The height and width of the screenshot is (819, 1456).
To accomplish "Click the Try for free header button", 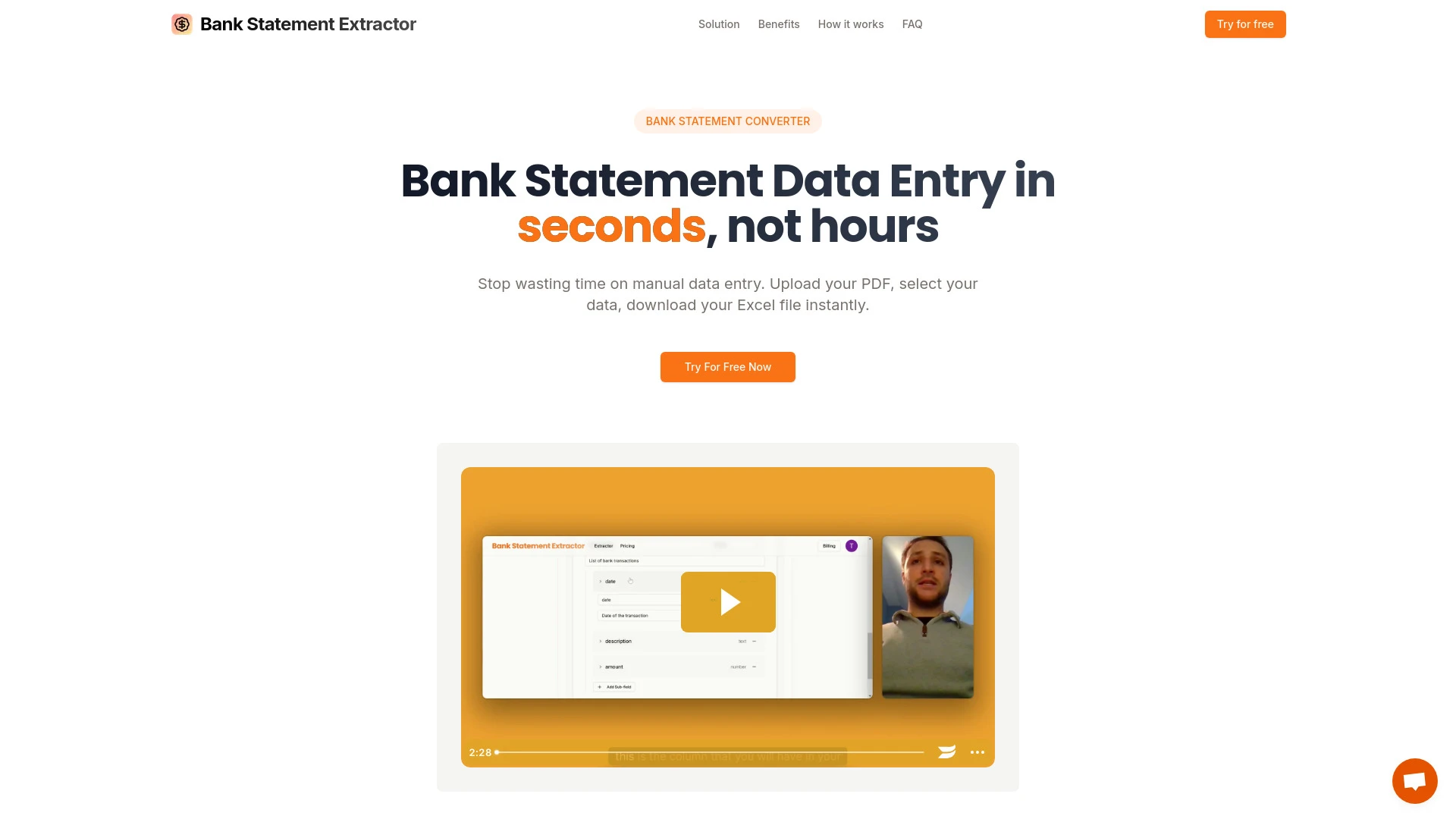I will (x=1244, y=24).
